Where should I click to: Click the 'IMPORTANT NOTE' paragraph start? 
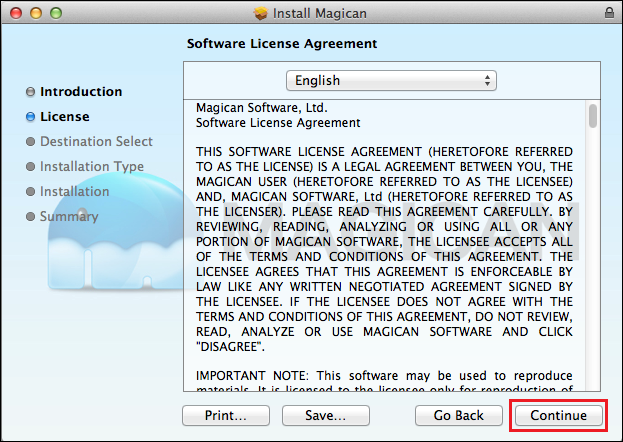point(252,376)
